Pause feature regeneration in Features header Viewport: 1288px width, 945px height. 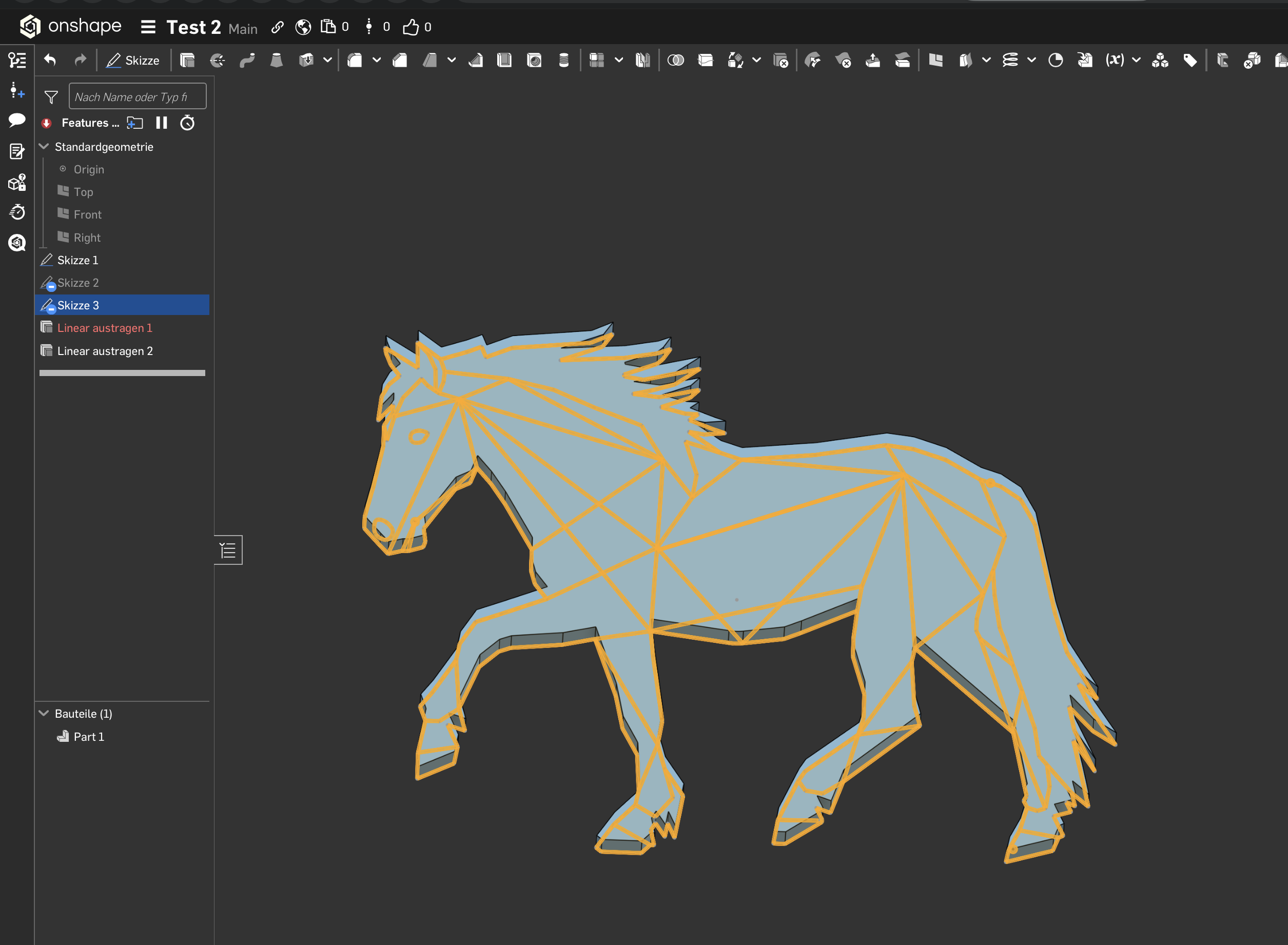[x=161, y=123]
